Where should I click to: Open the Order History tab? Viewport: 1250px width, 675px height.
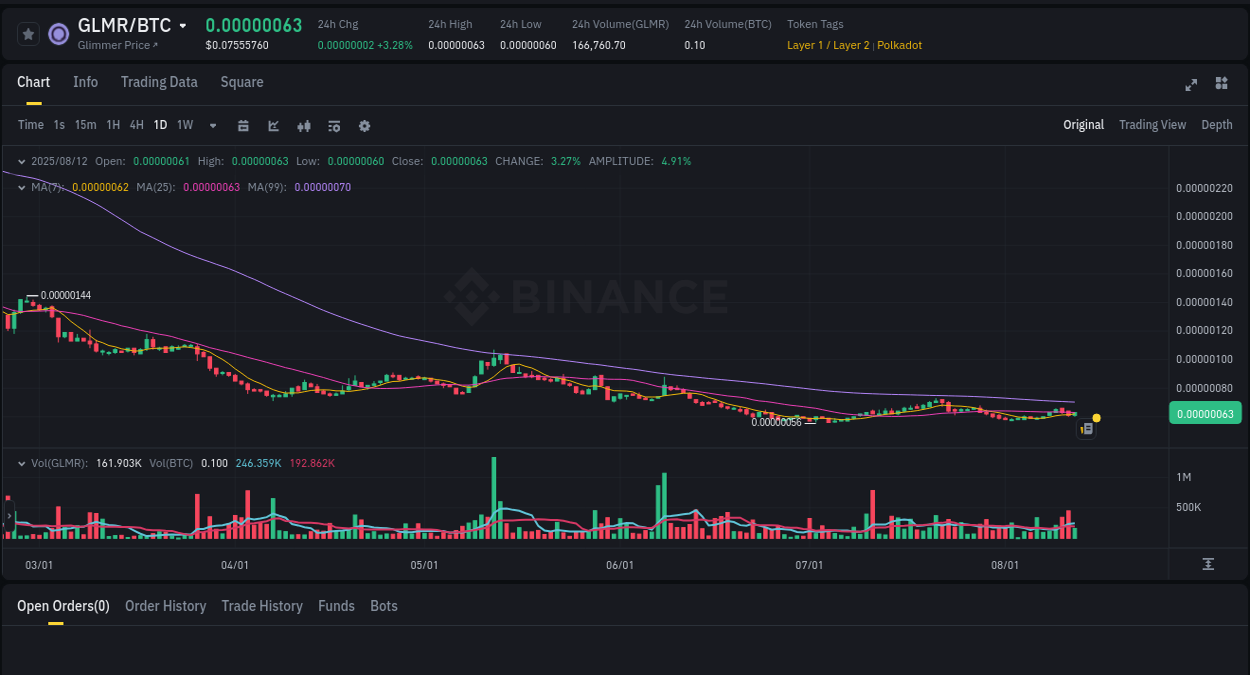(x=165, y=606)
